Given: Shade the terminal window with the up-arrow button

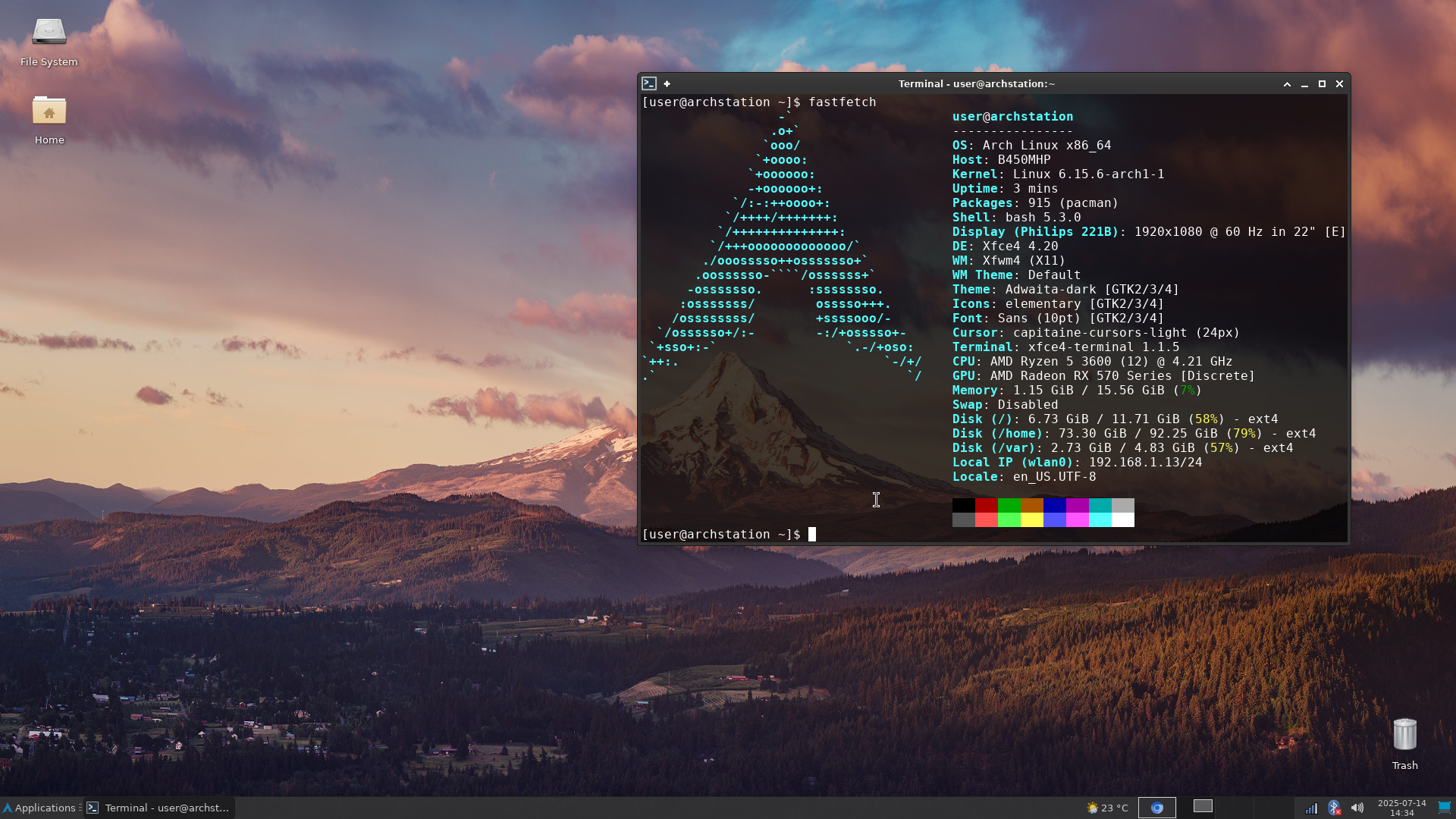Looking at the screenshot, I should (1287, 84).
